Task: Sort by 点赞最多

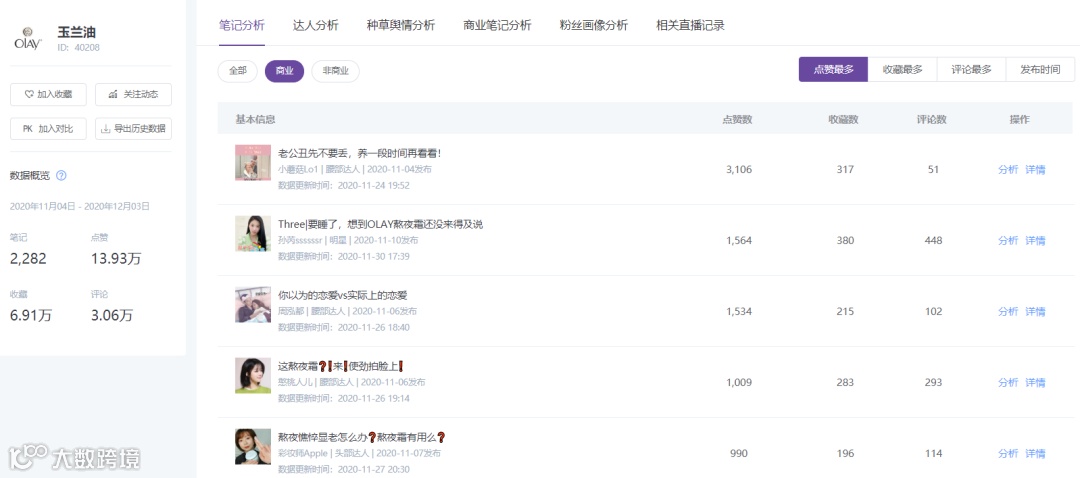Action: point(833,70)
